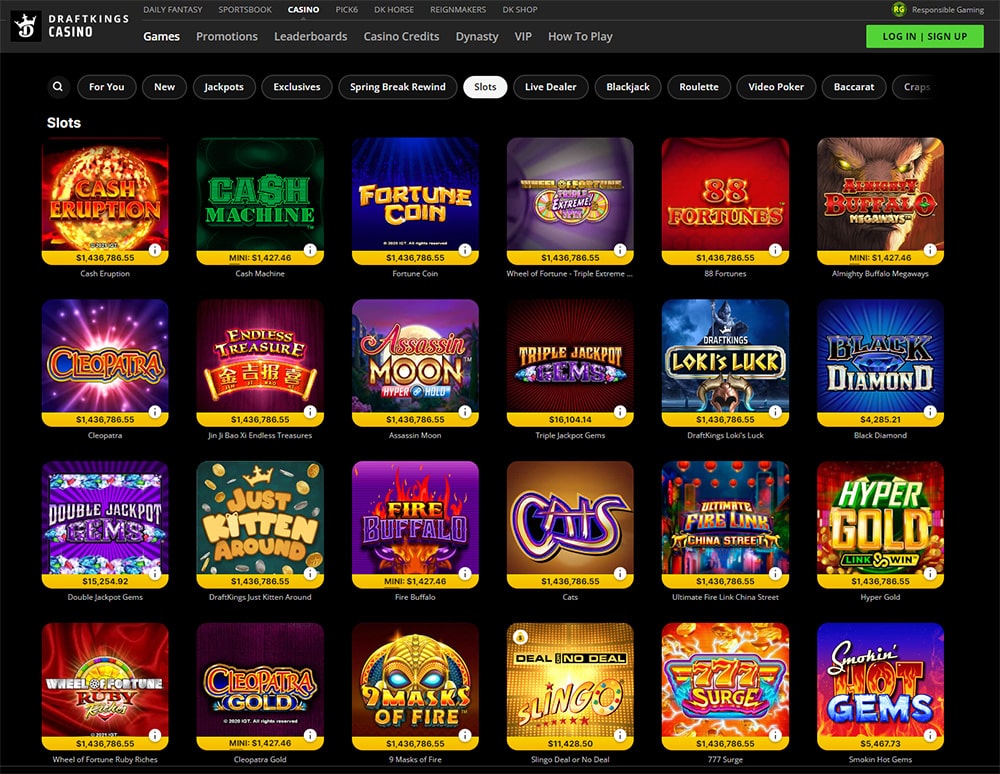Click the $4,285.21 Black Diamond jackpot amount

coord(880,420)
